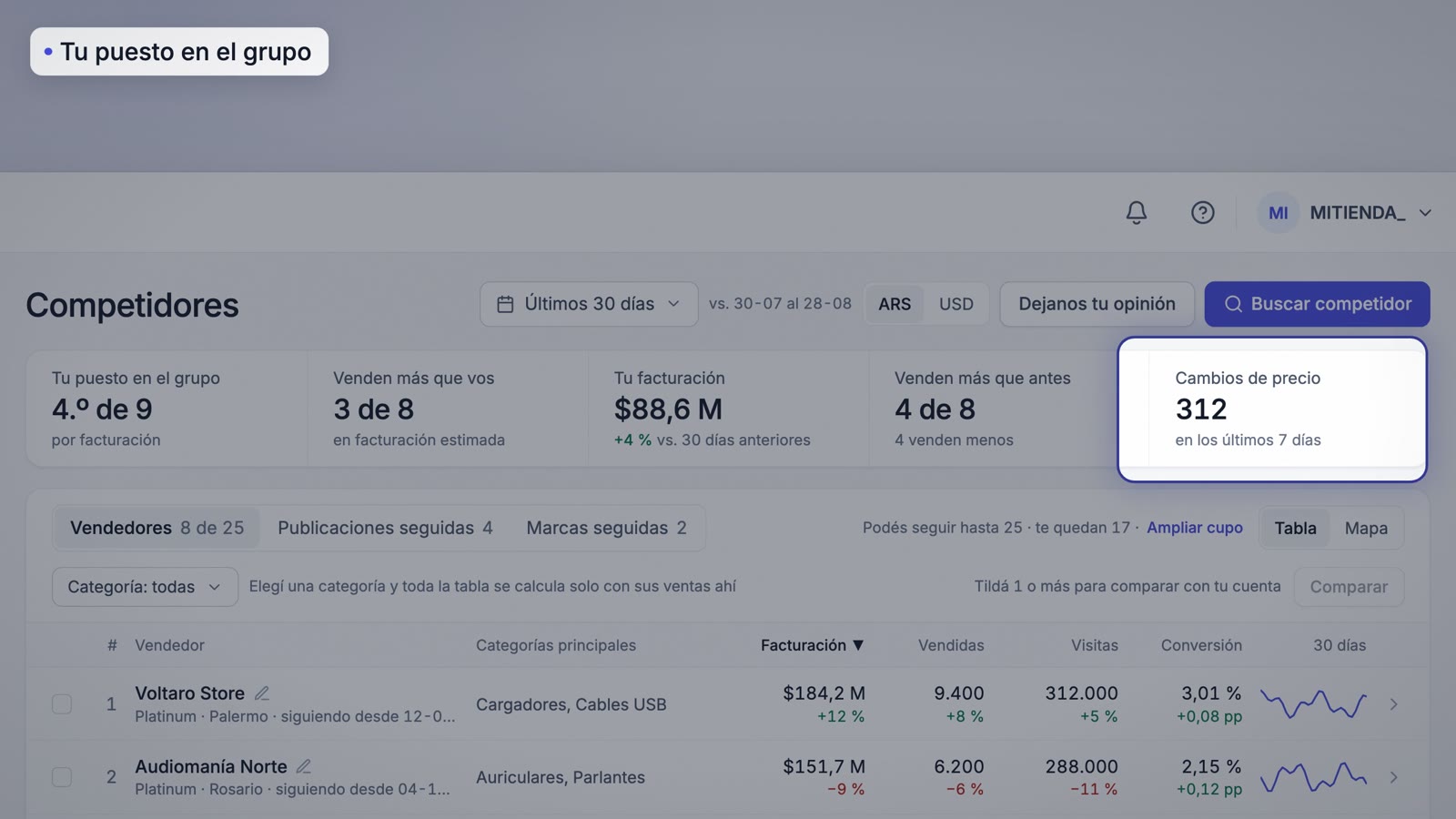Click the Audiomanía Norte 30-day sparkline

pos(1313,777)
